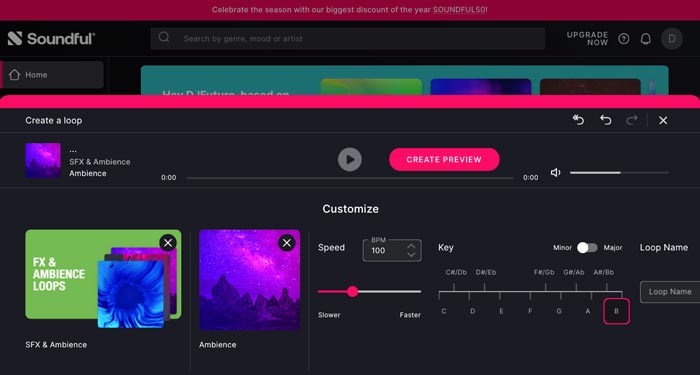Click the search by genre field

pyautogui.click(x=347, y=38)
